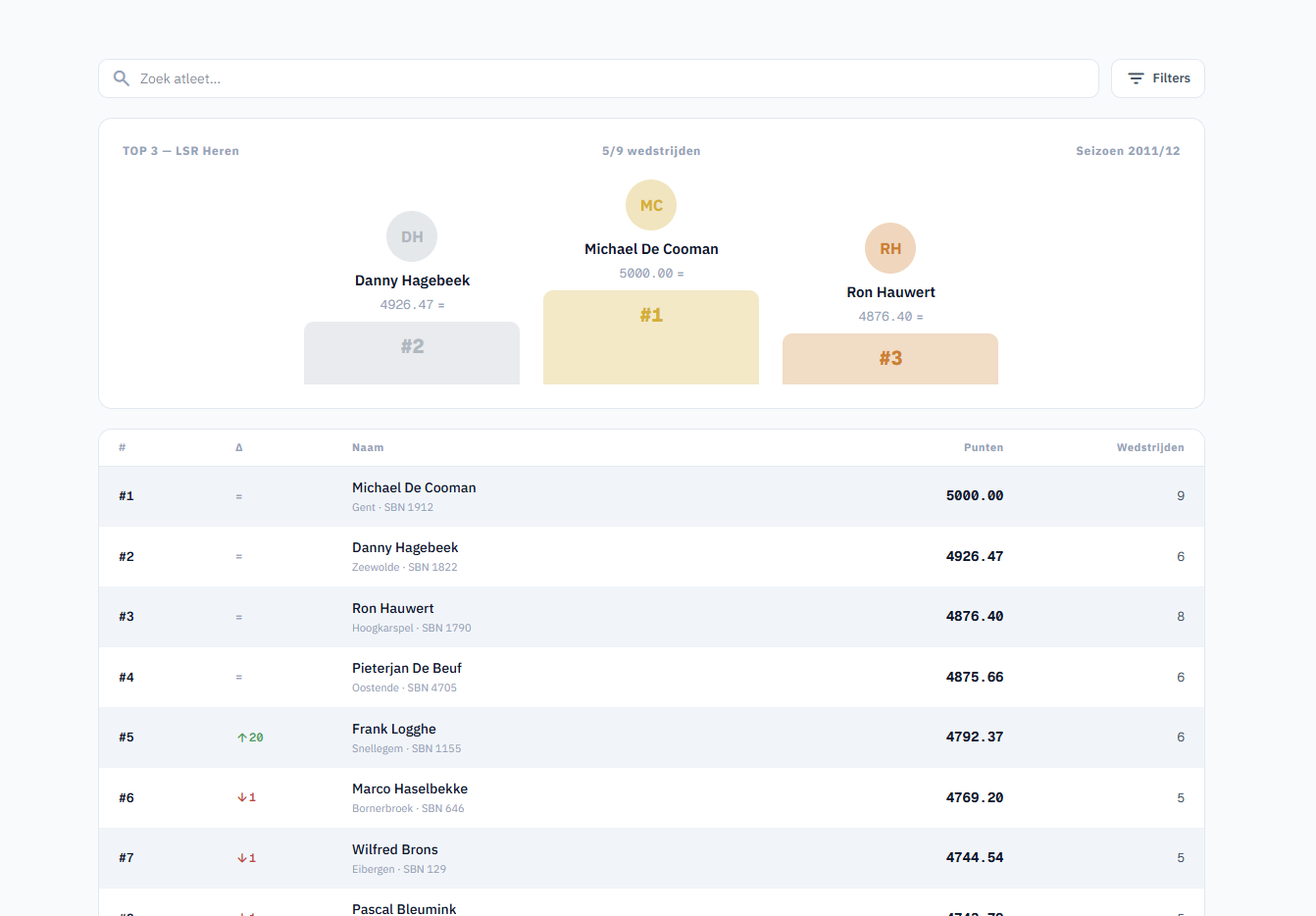
Task: Open Pascal Bleumink row
Action: tap(651, 903)
